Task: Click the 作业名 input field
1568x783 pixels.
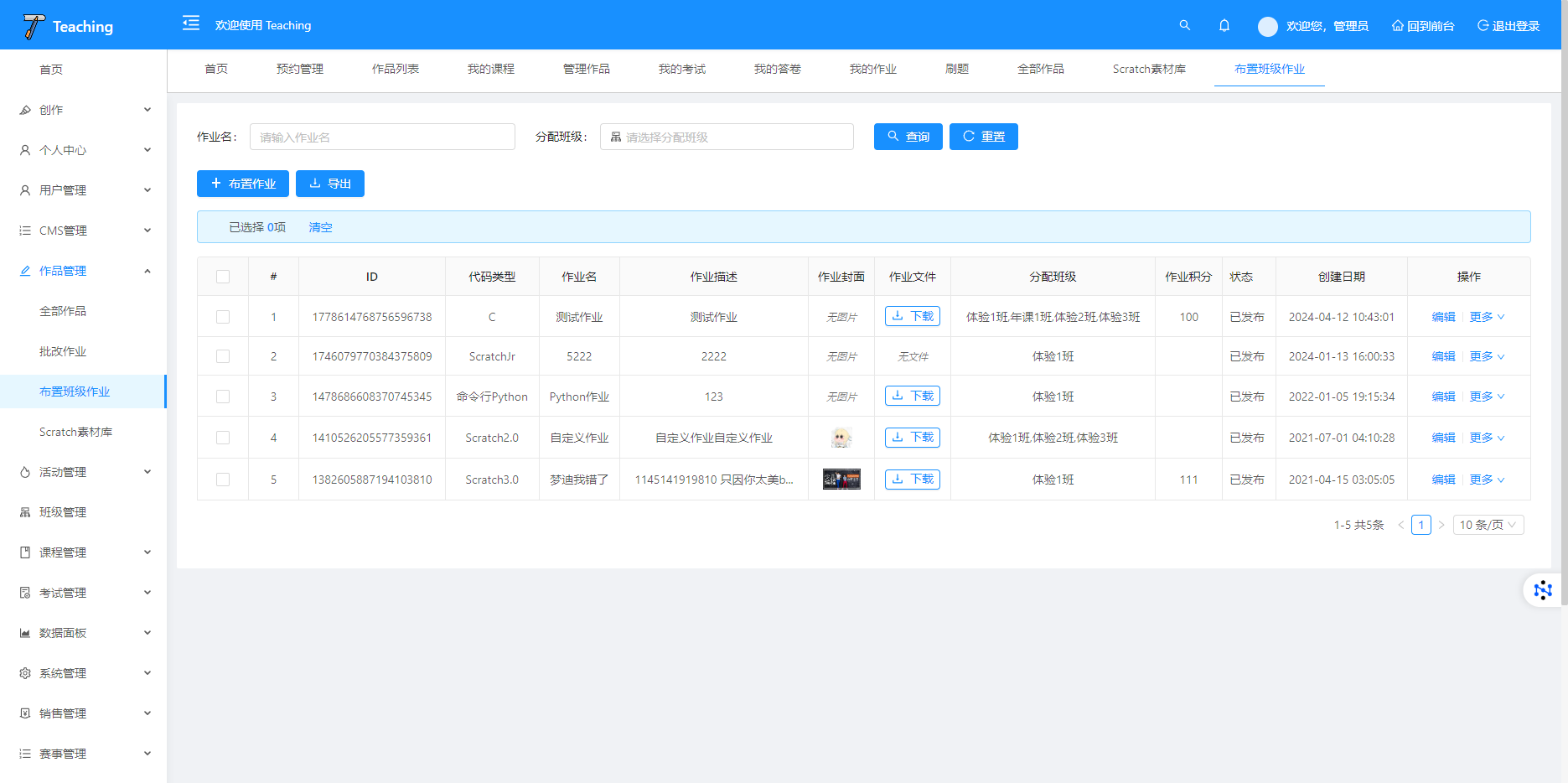Action: click(382, 137)
